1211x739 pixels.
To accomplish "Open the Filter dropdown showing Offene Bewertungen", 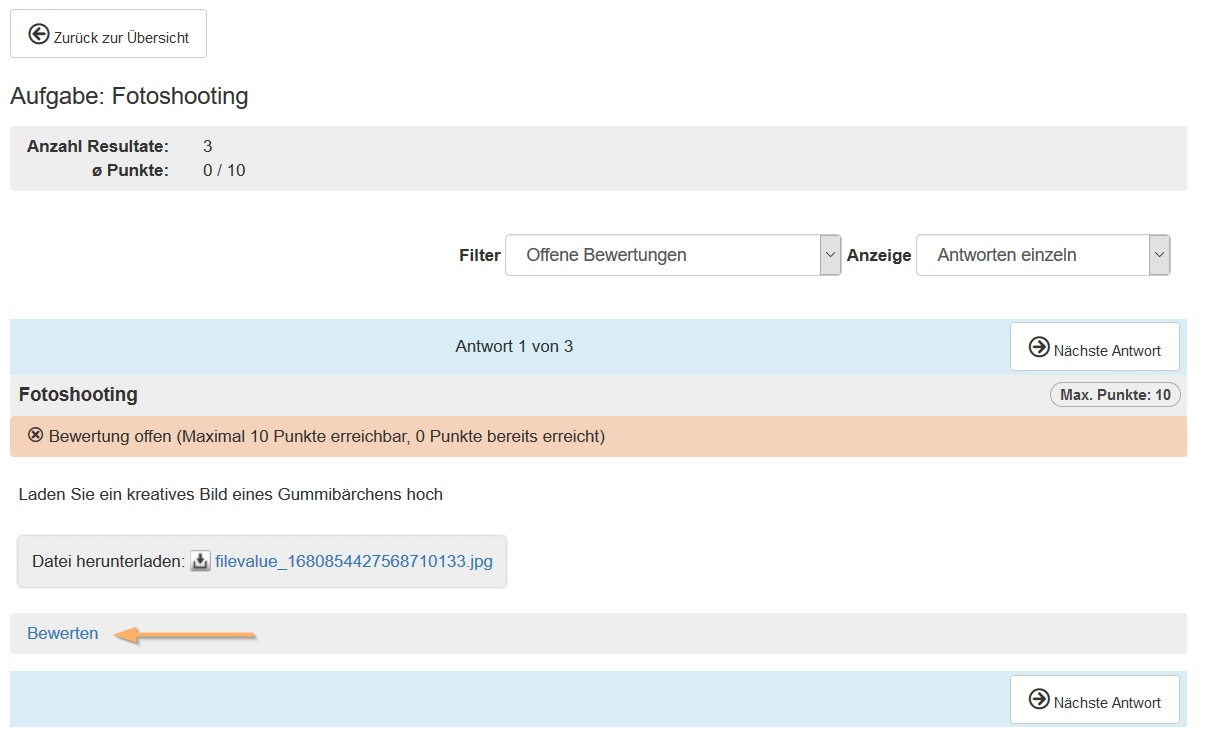I will pos(662,255).
